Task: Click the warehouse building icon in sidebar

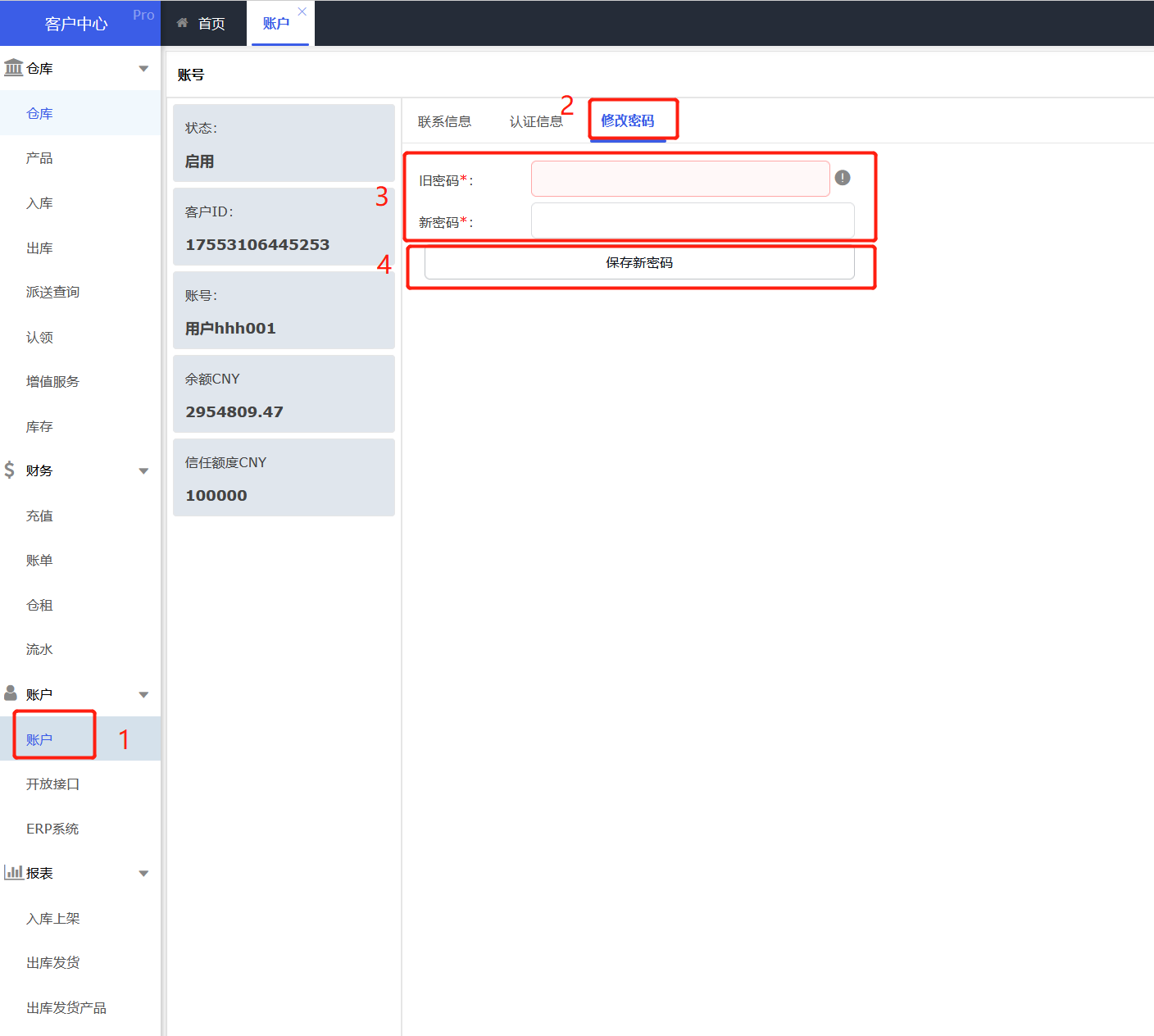Action: 13,67
